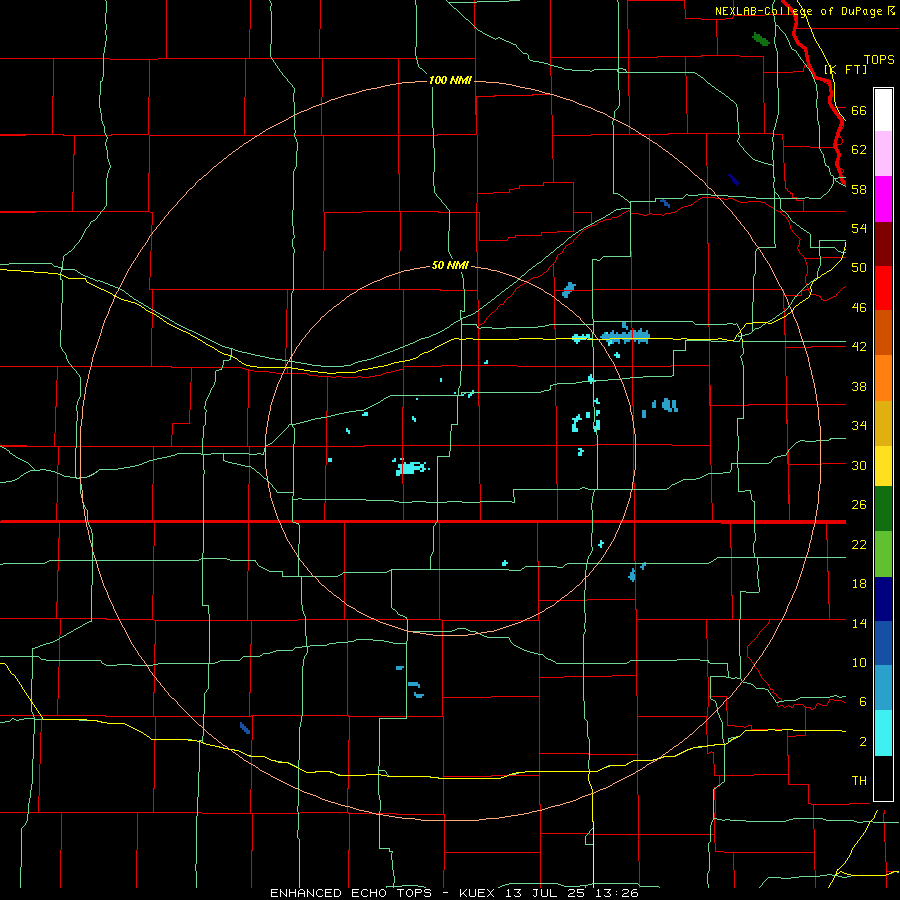Click the dark green legend swatch
This screenshot has height=900, width=900.
pos(883,509)
